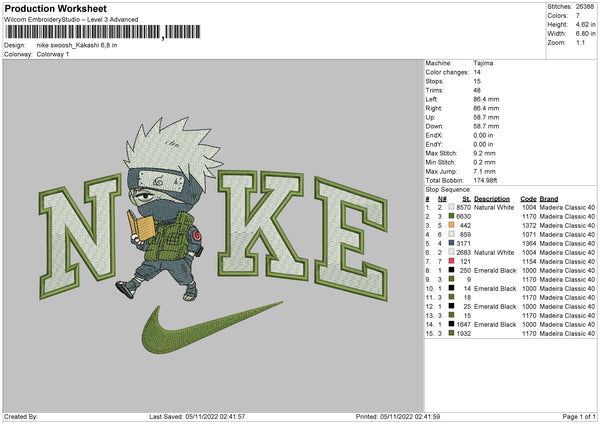The image size is (600, 424).
Task: Click the 'Stop Sequence:' heading
Action: (448, 189)
